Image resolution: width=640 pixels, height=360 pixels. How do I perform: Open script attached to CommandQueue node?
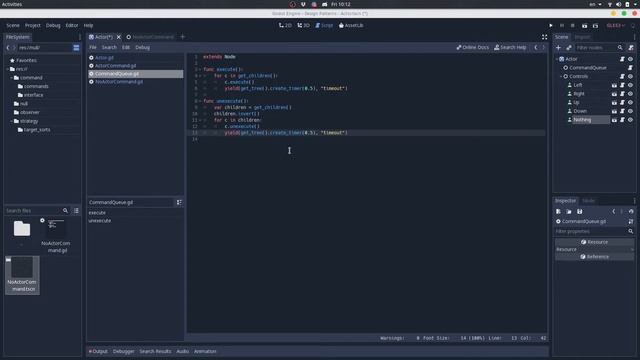click(x=631, y=68)
